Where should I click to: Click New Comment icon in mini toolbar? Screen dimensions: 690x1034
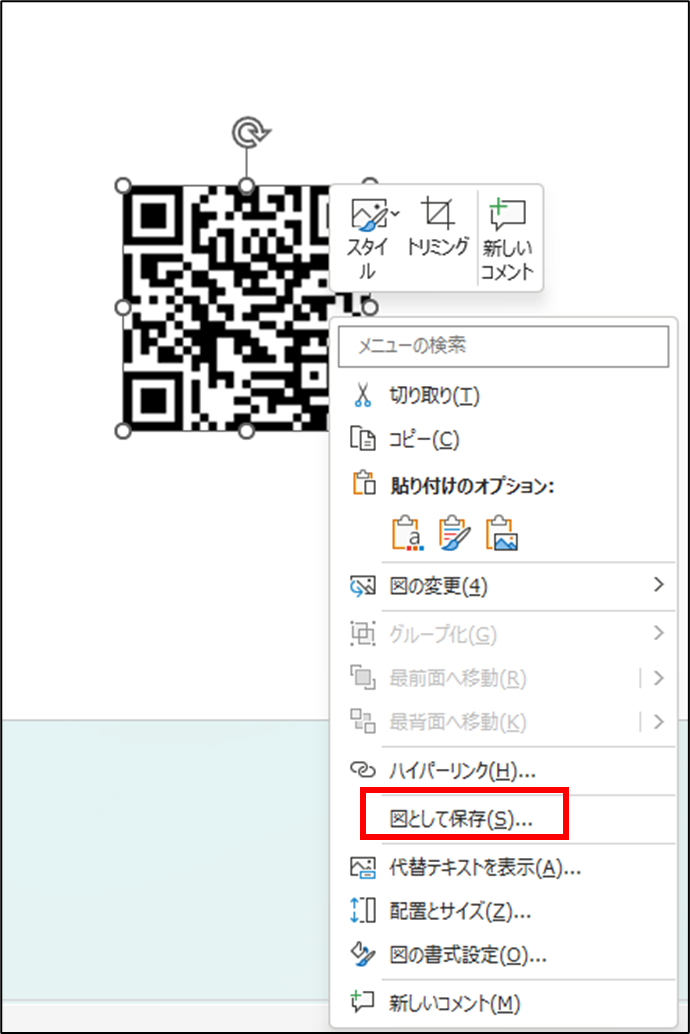pyautogui.click(x=507, y=214)
